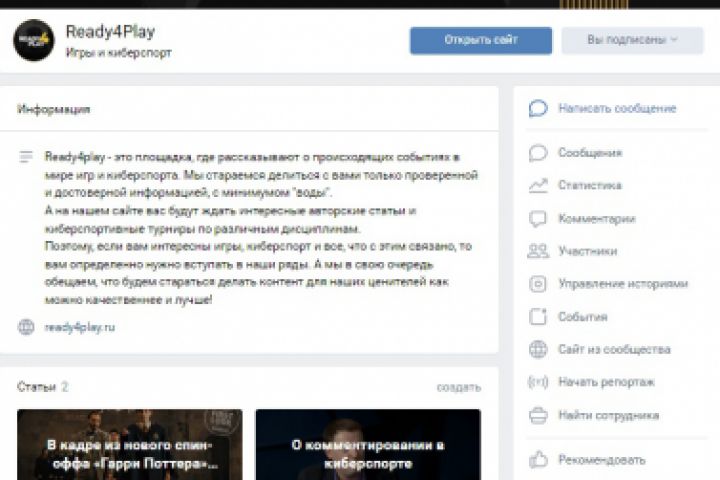Viewport: 720px width, 480px height.
Task: Click the description line starting 'Ready4play - это площадка'
Action: coord(252,157)
